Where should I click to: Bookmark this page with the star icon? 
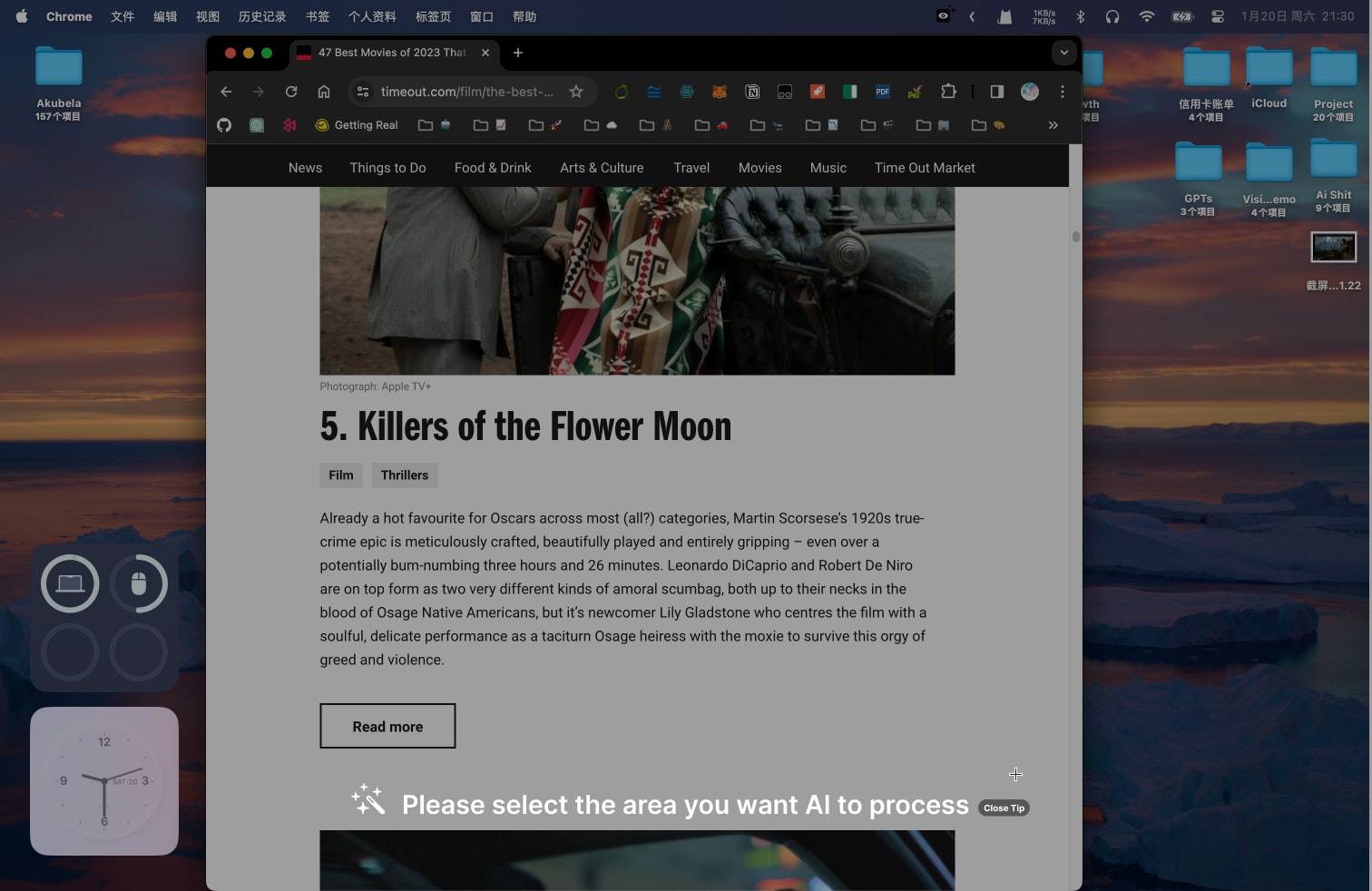[576, 92]
